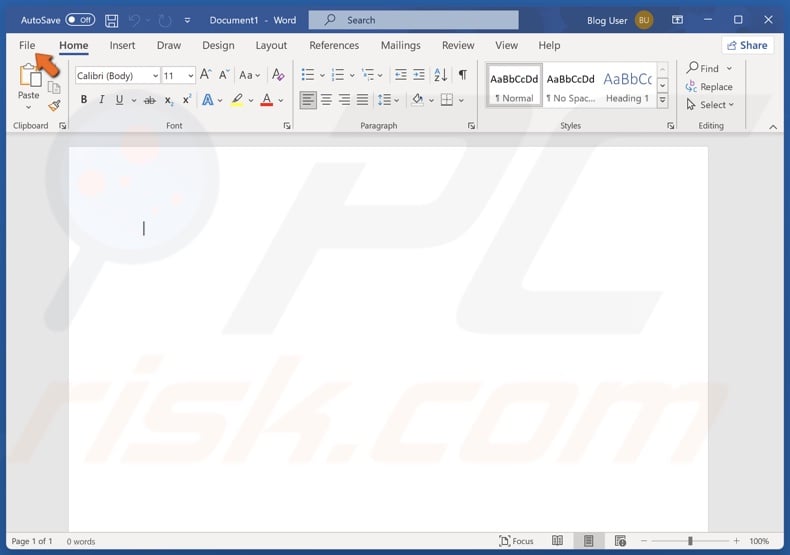This screenshot has width=790, height=555.
Task: Justify the paragraph text
Action: coord(362,100)
